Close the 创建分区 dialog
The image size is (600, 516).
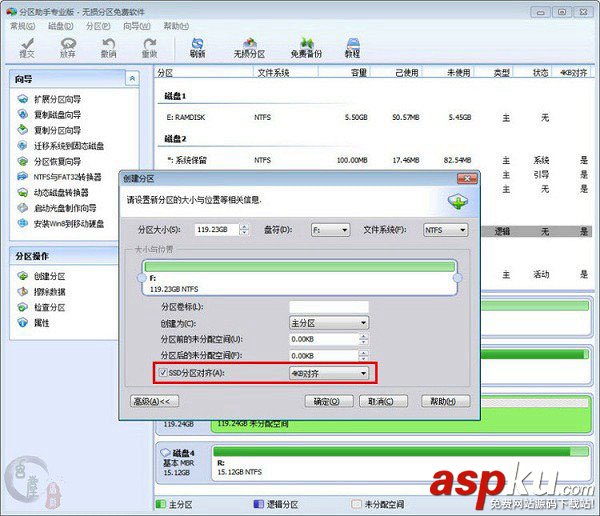467,178
